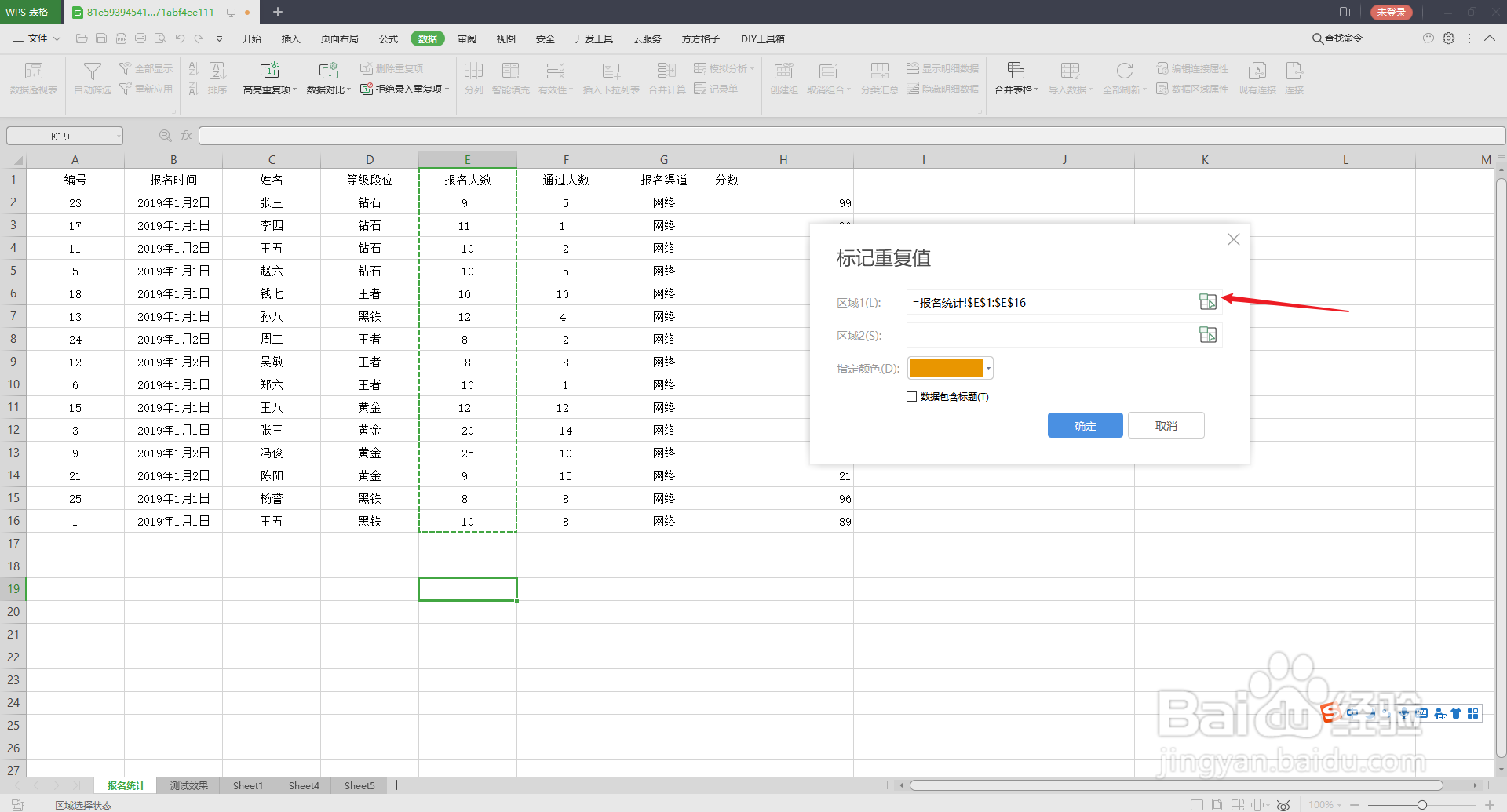Open the 插入 ribbon tab
This screenshot has height=812, width=1507.
290,38
